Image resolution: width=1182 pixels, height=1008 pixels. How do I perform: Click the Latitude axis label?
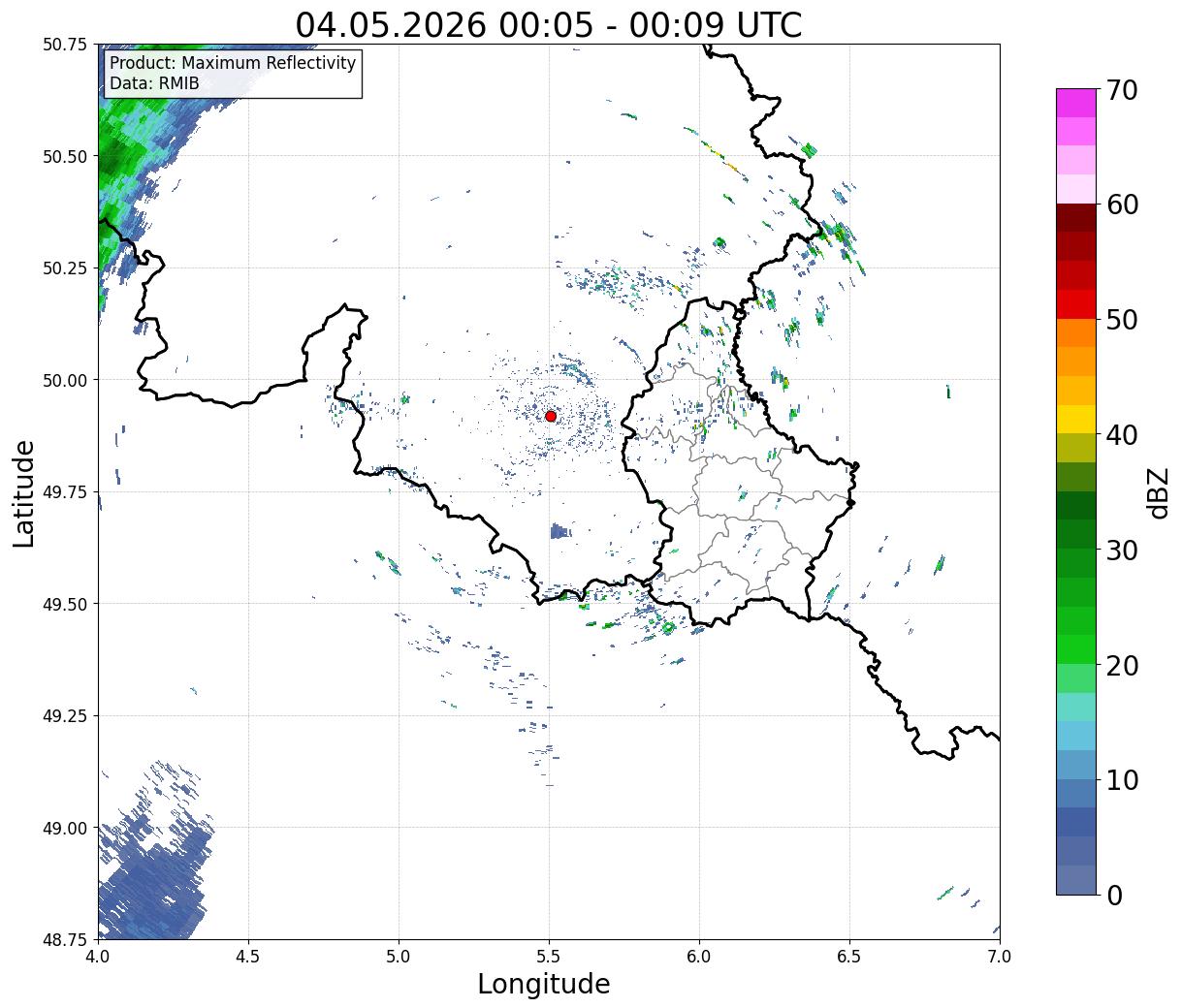click(24, 492)
